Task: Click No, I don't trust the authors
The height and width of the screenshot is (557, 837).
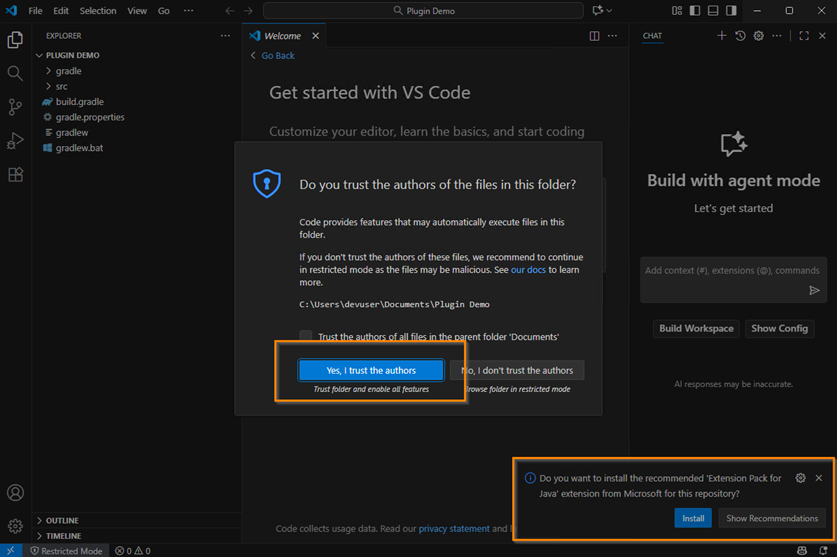Action: coord(517,370)
